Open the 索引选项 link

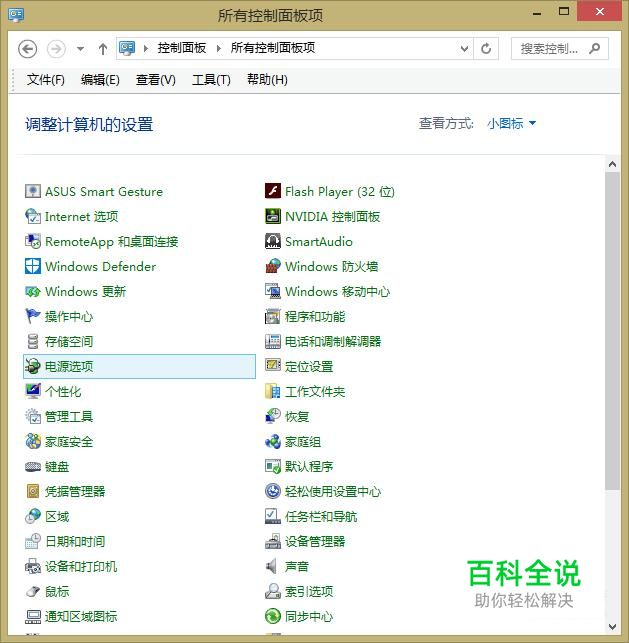(309, 591)
